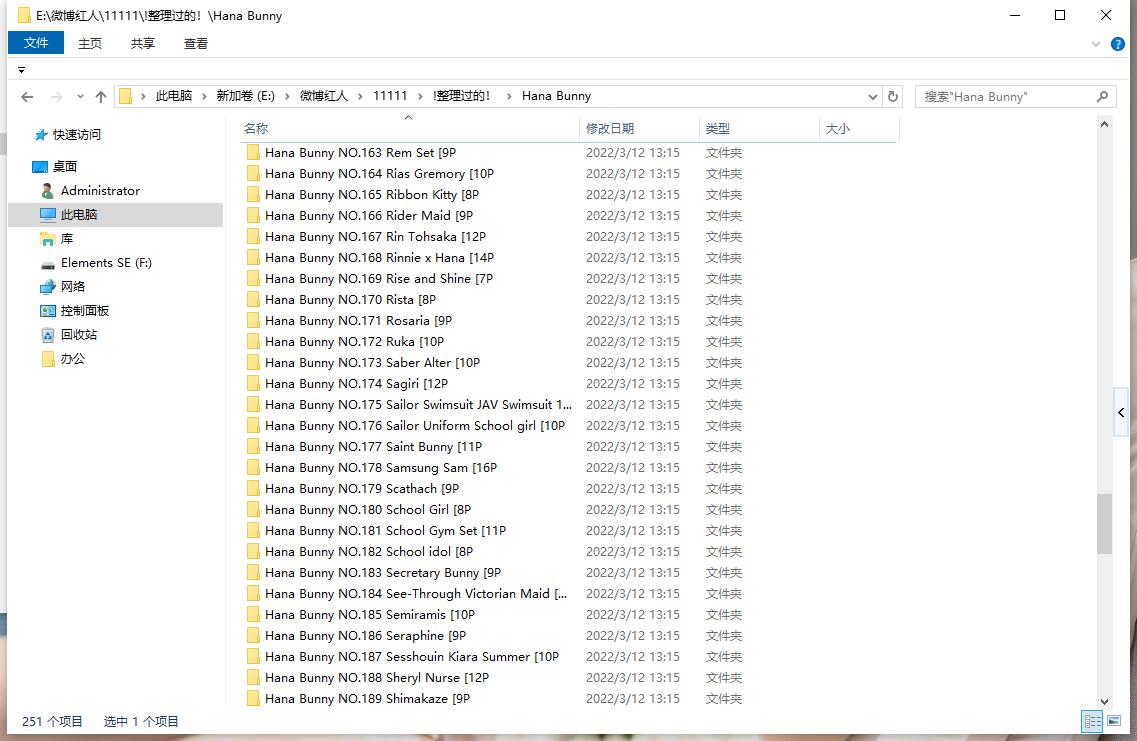Select Hana Bunny NO.170 Rista folder
The image size is (1137, 741).
click(x=351, y=299)
